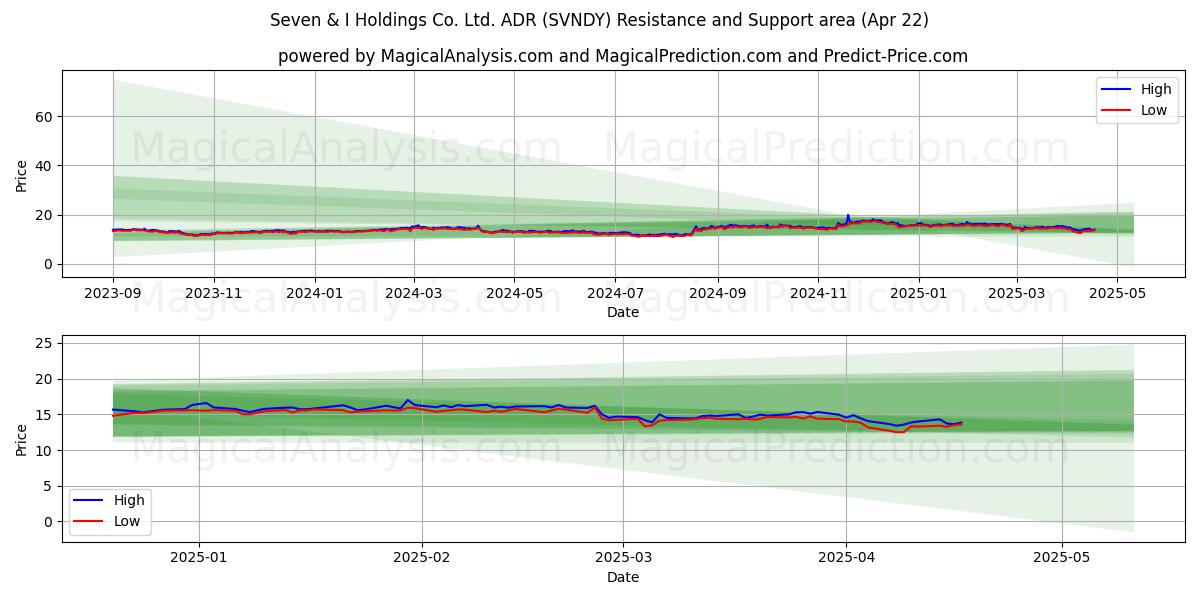The width and height of the screenshot is (1200, 600).
Task: Click the '2023-11' tick label
Action: [x=213, y=293]
